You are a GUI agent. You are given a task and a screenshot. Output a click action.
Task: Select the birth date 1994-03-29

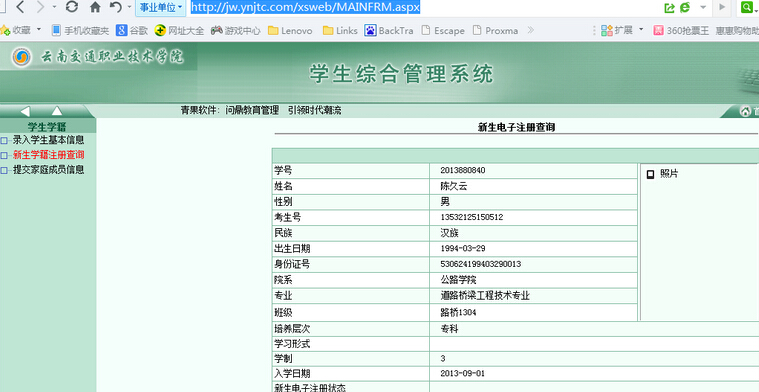463,248
